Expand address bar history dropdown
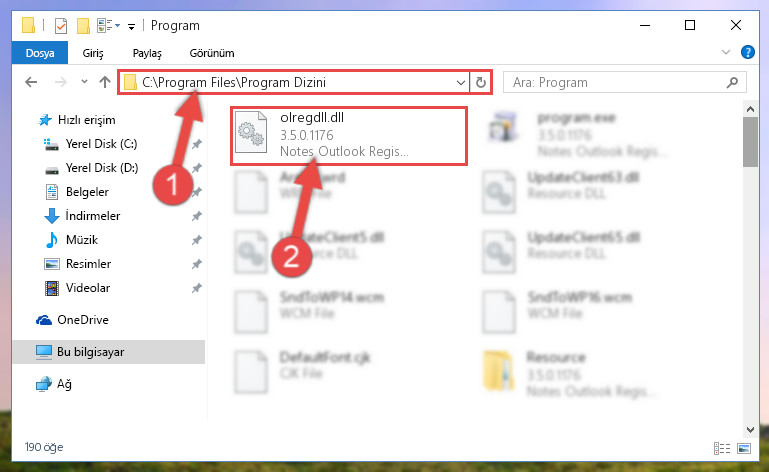This screenshot has height=472, width=769. click(x=461, y=82)
